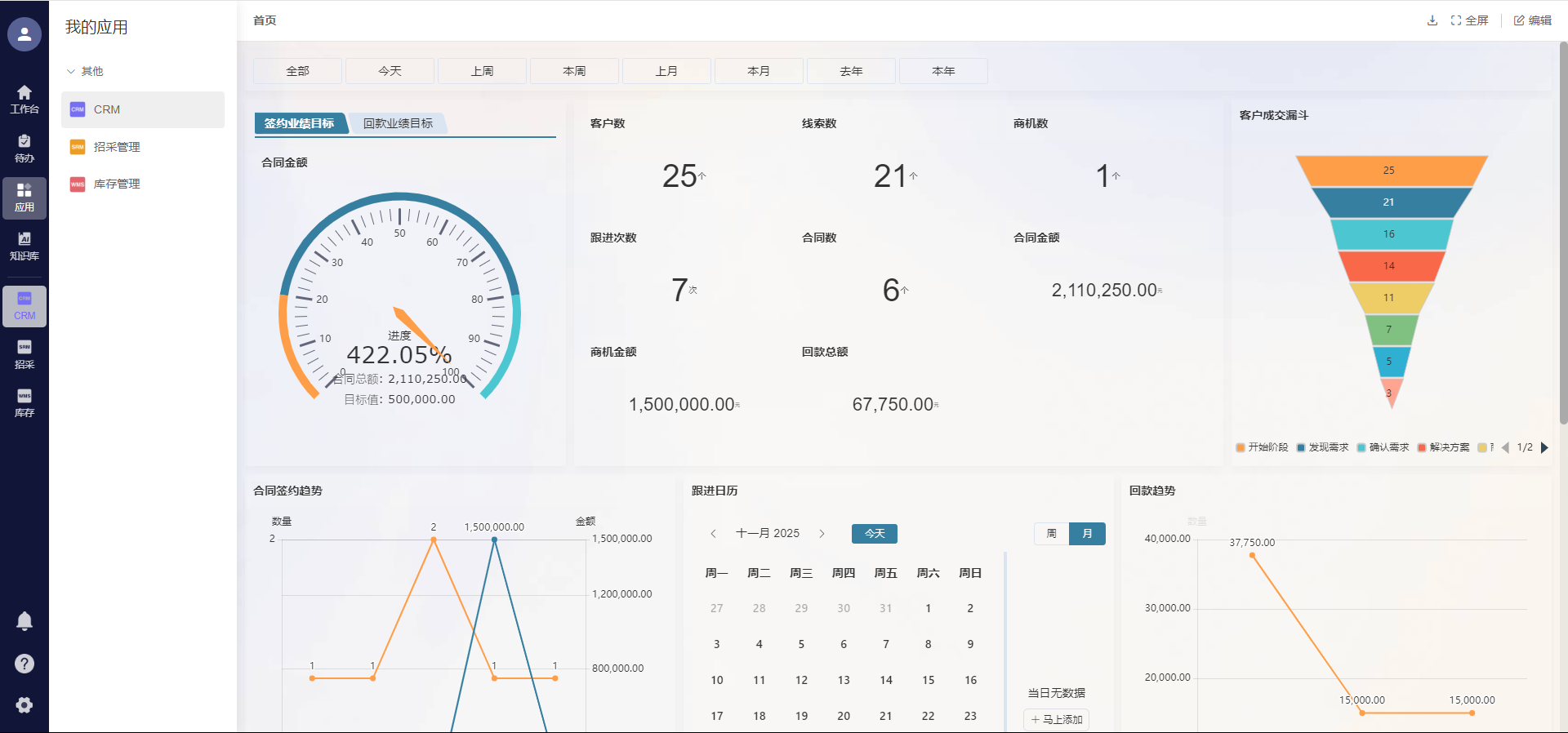Switch calendar to 月 month view
1568x733 pixels.
(x=1087, y=534)
